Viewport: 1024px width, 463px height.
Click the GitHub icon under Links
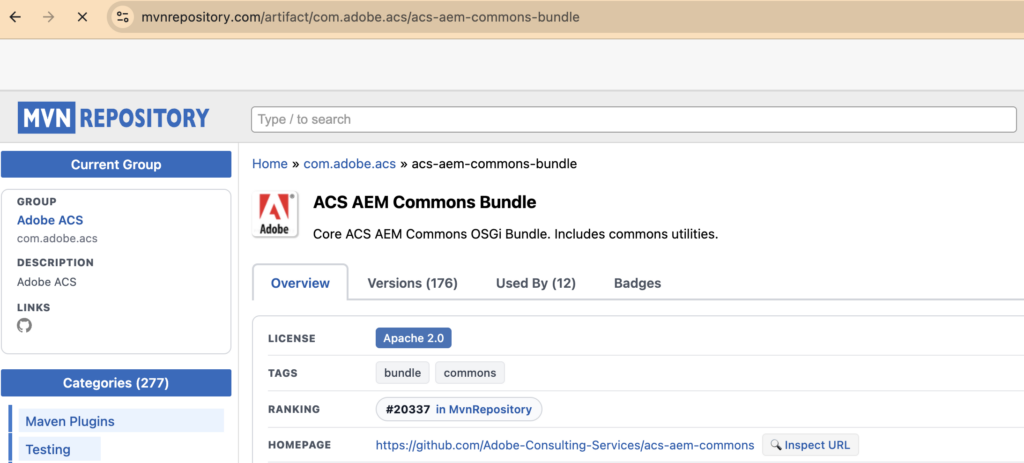(x=25, y=326)
